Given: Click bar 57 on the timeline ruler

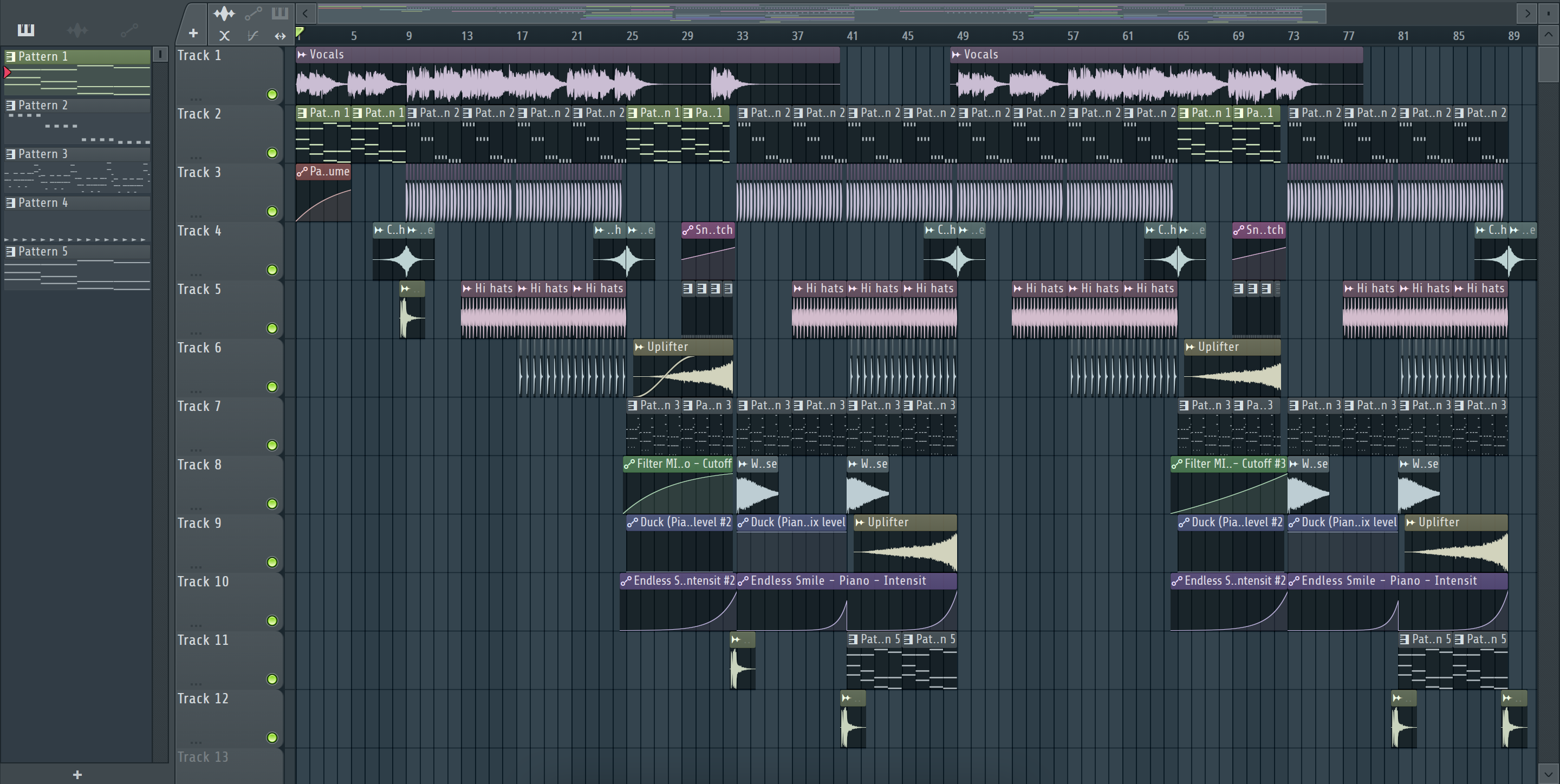Looking at the screenshot, I should coord(1072,36).
